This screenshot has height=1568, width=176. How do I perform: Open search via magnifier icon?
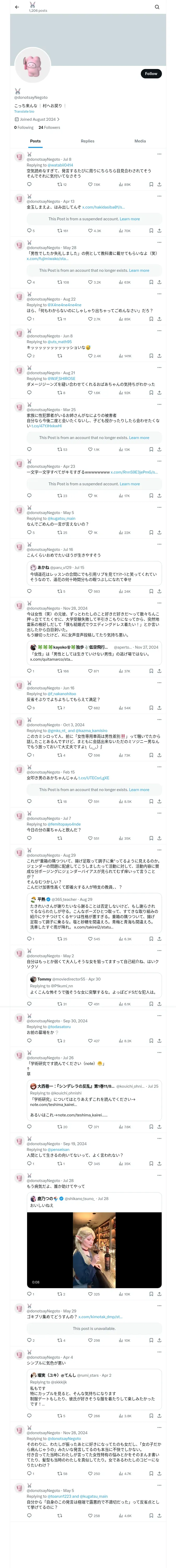click(157, 7)
